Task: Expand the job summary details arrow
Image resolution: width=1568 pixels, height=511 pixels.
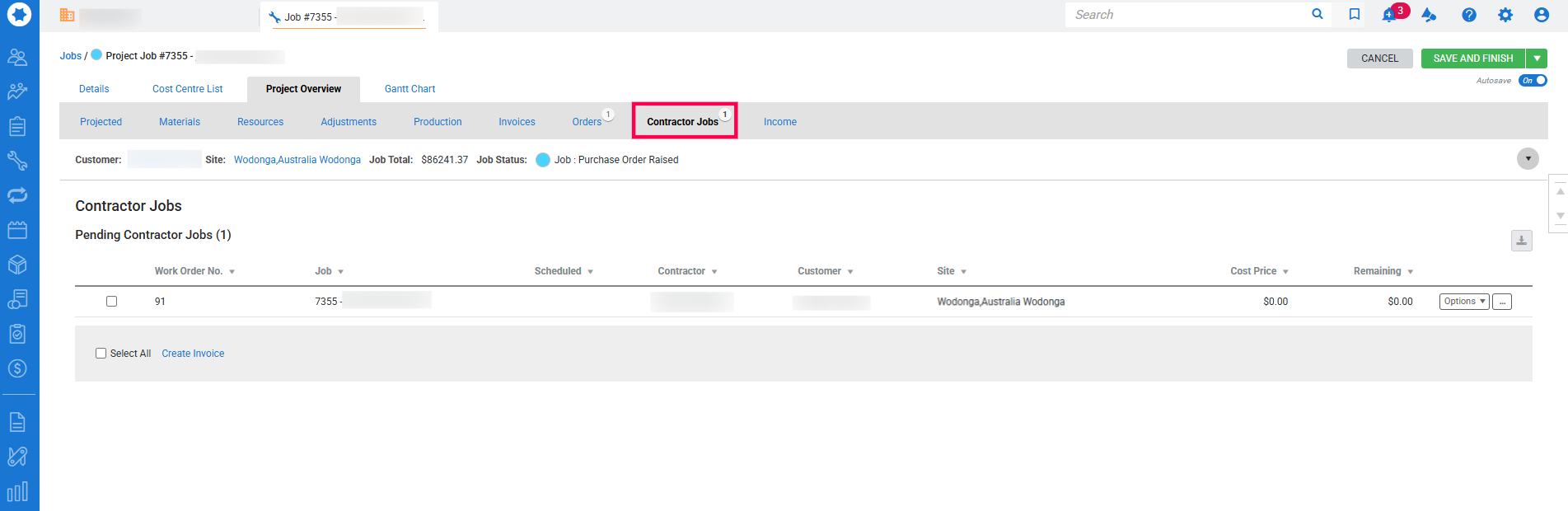Action: [x=1528, y=159]
